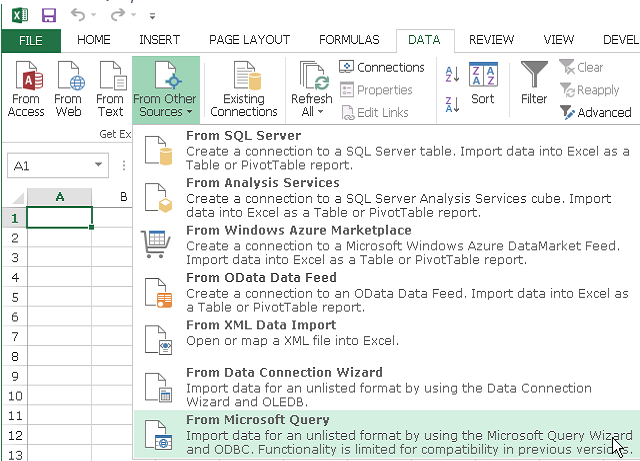Import data From Text
The image size is (640, 461).
110,89
